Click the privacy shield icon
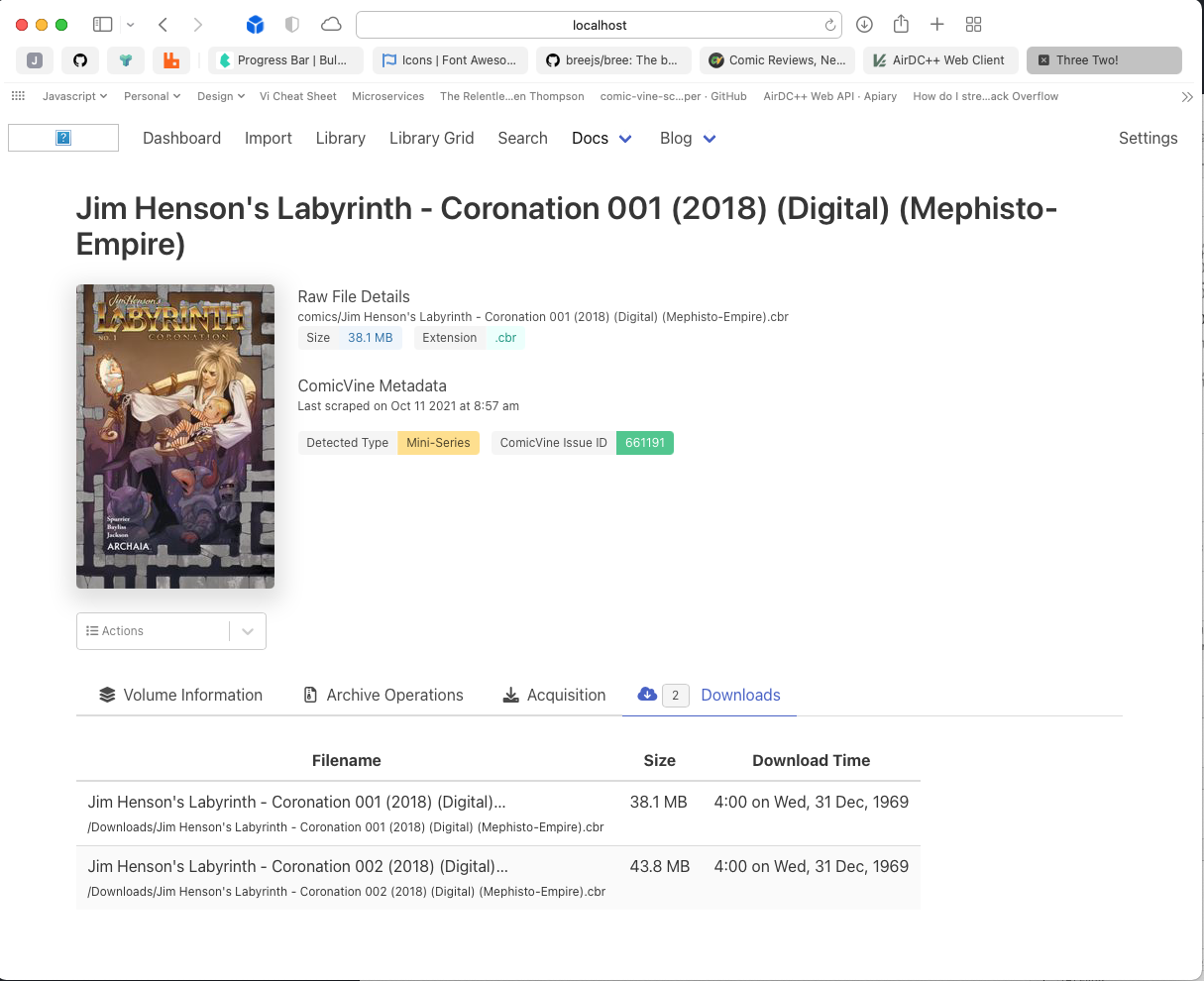Image resolution: width=1204 pixels, height=981 pixels. [x=292, y=25]
